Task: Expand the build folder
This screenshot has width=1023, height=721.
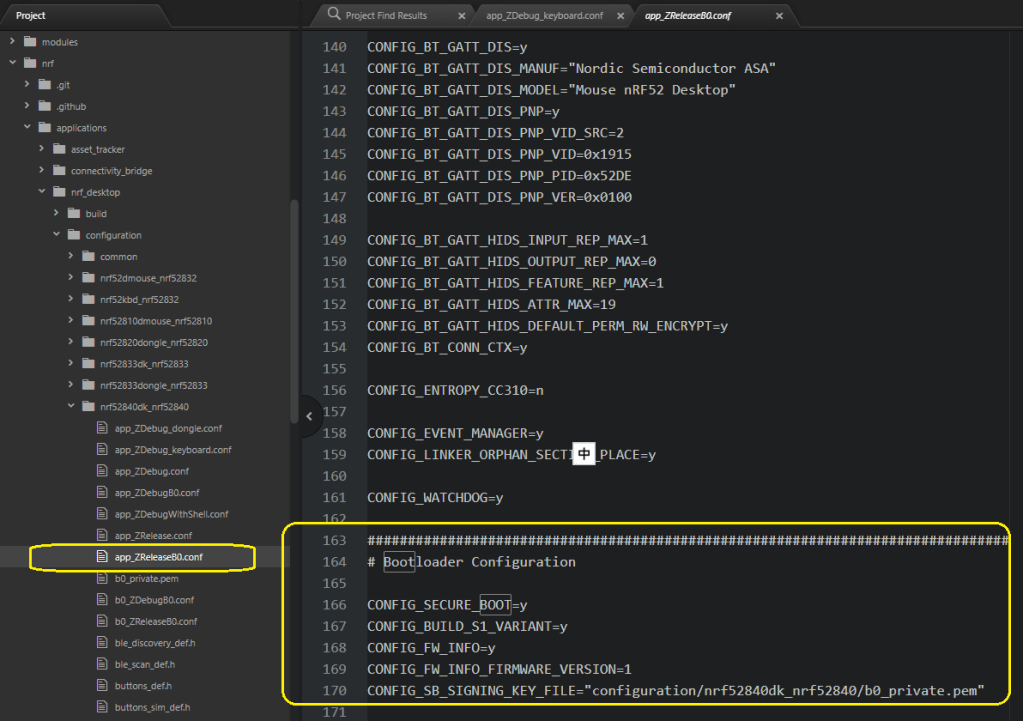Action: 57,214
